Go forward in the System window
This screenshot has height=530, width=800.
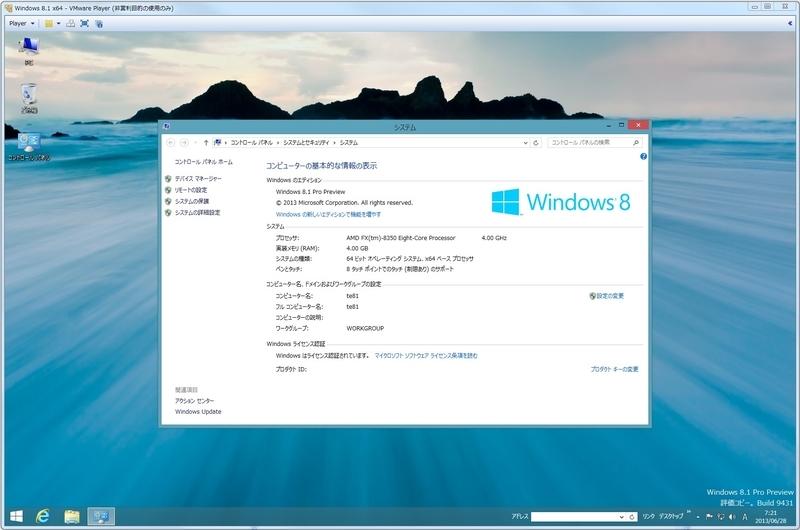184,143
